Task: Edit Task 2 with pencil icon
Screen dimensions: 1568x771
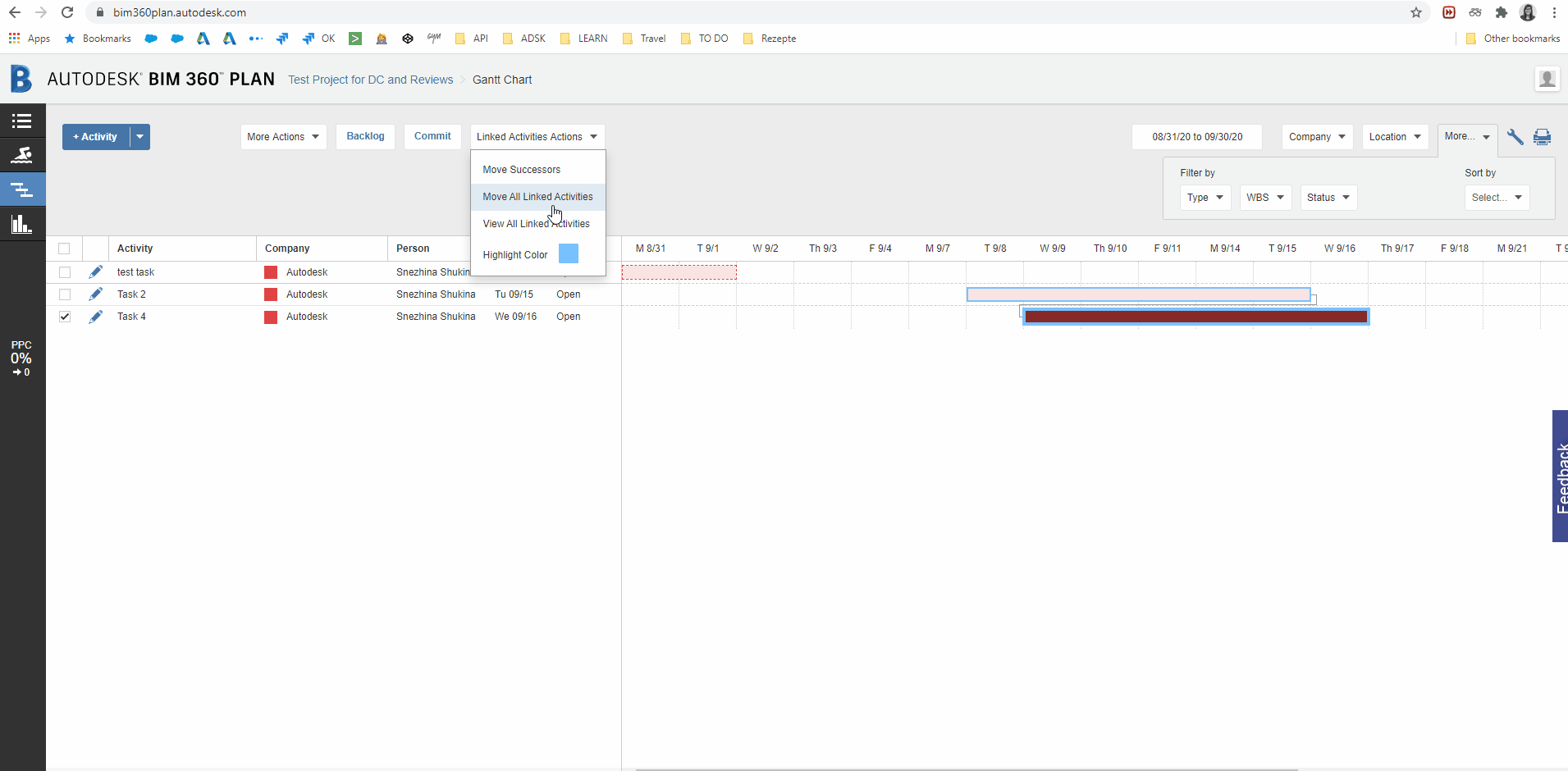Action: tap(96, 294)
